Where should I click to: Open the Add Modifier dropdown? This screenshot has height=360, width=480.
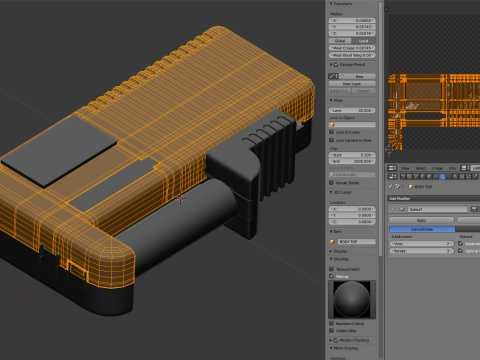pos(434,198)
